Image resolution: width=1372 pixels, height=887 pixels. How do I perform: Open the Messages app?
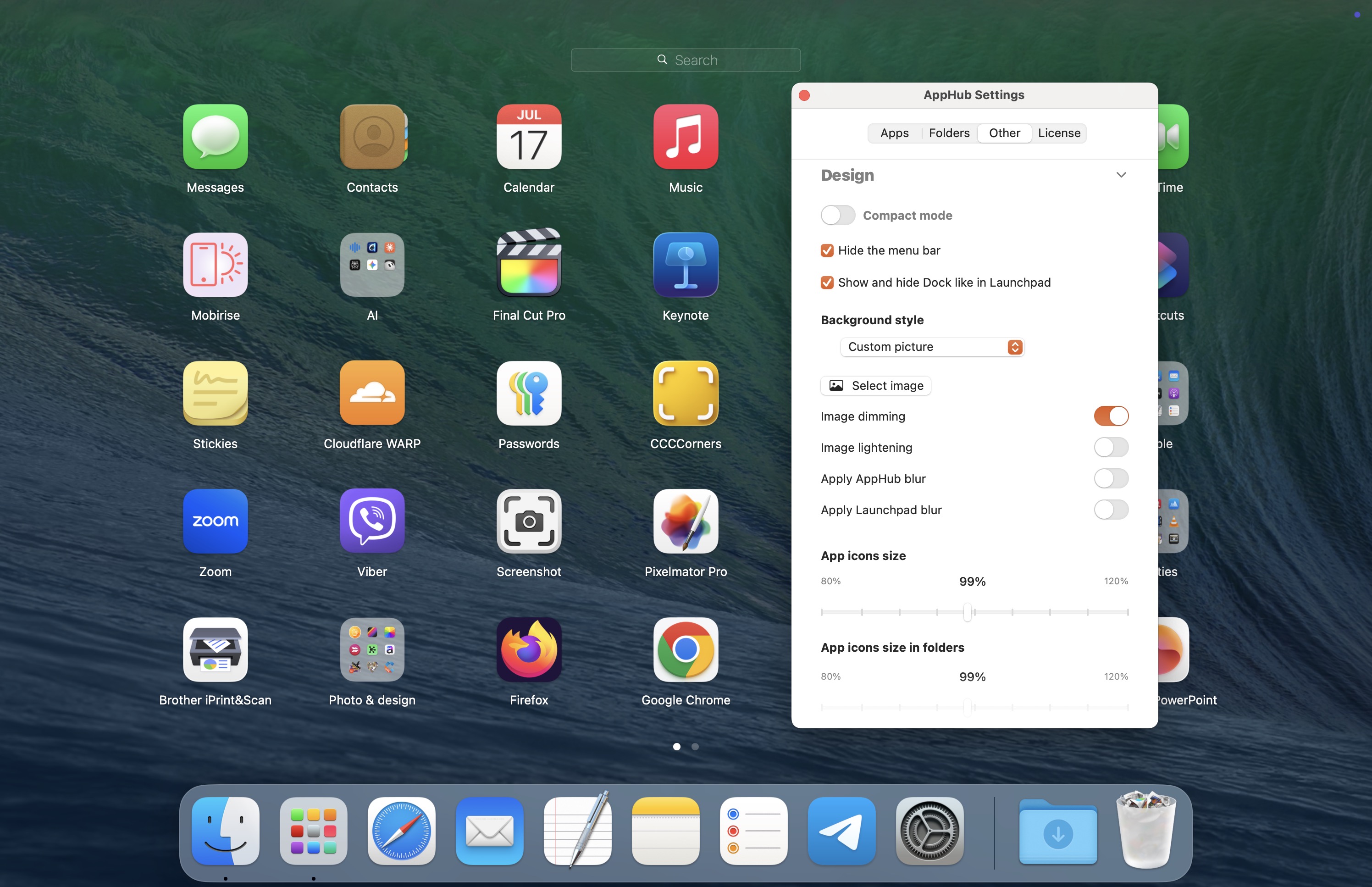(x=216, y=137)
